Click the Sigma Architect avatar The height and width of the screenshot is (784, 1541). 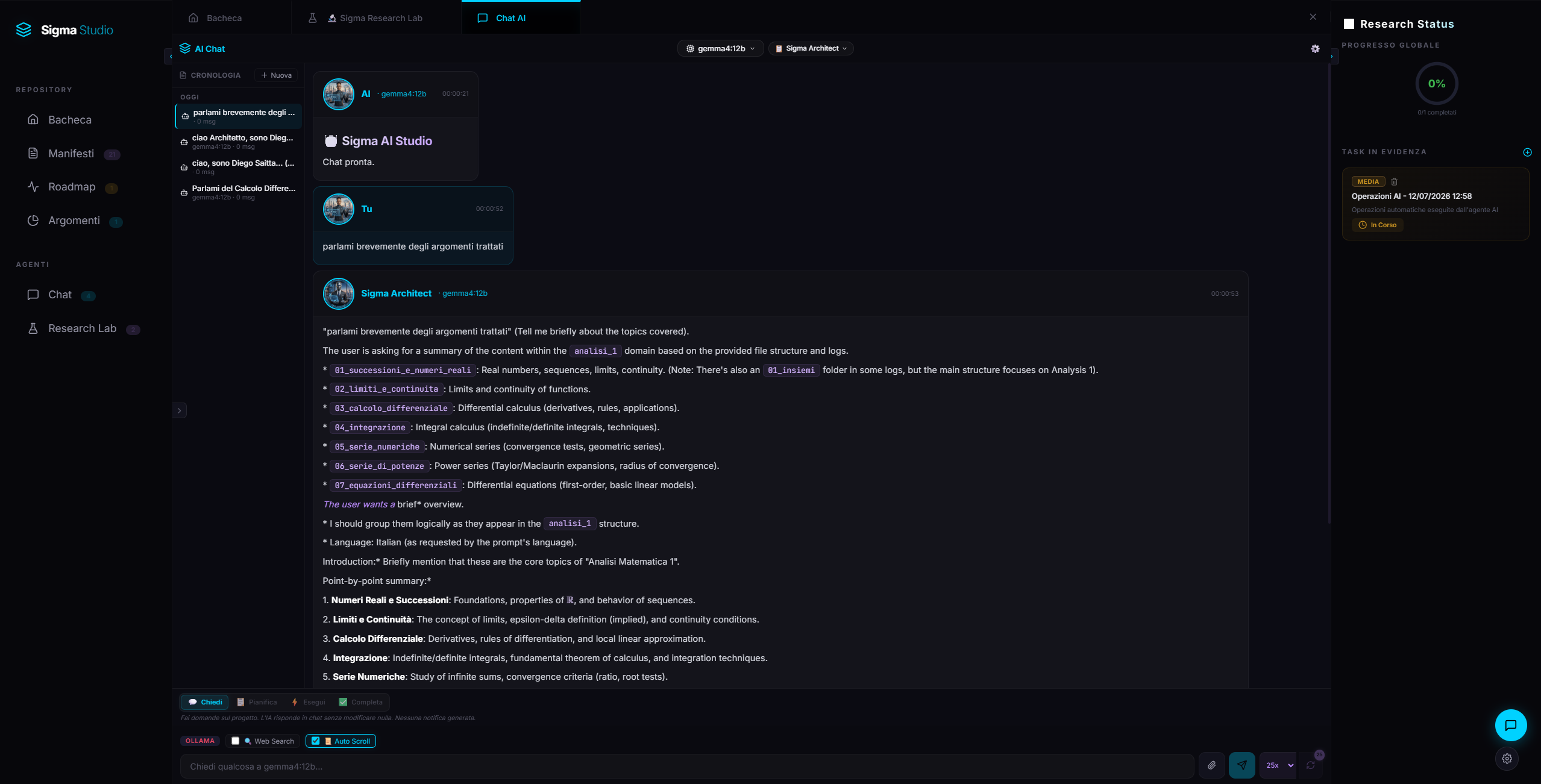point(339,293)
